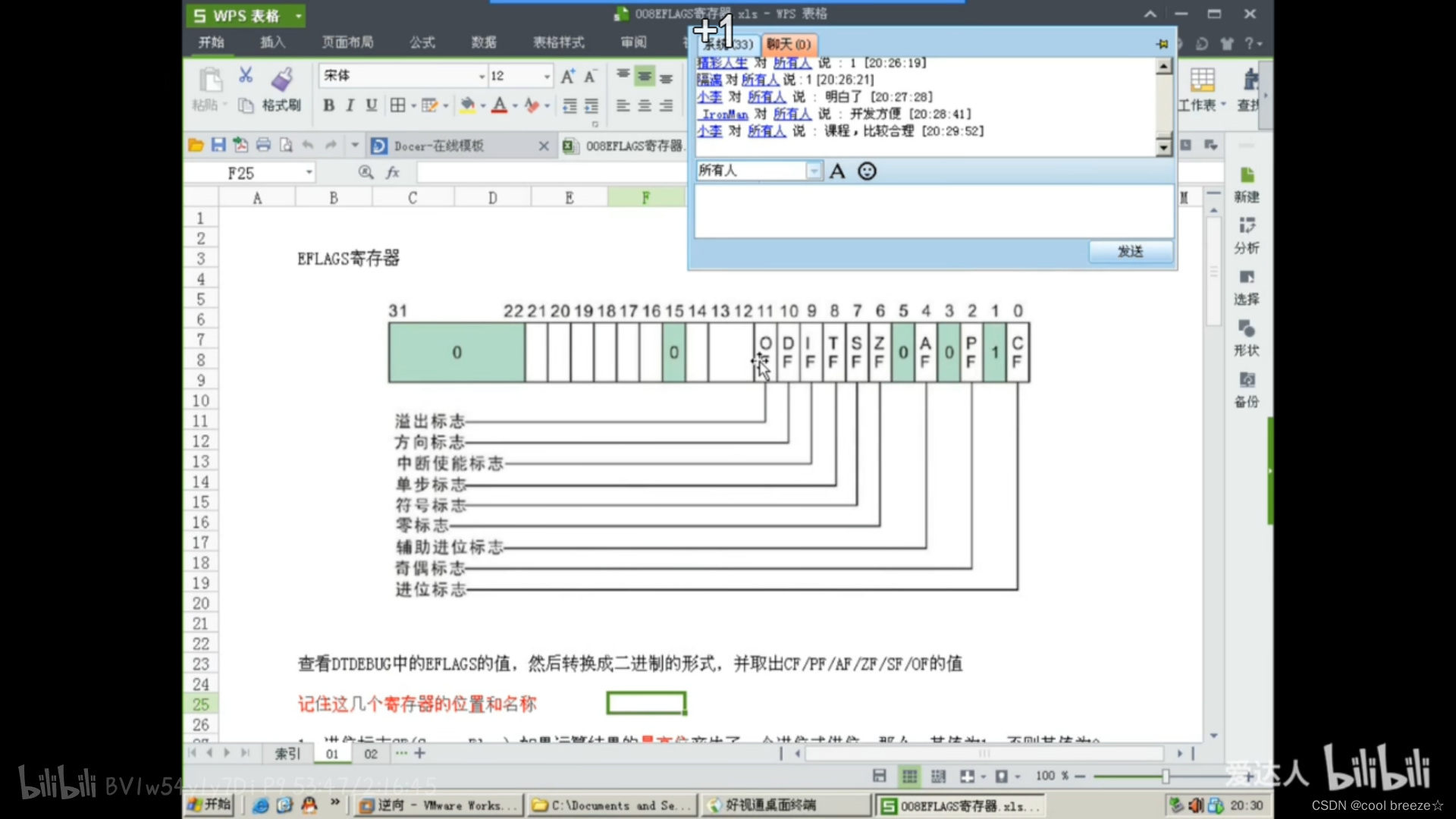
Task: Click the 小李 username link saying 明白了
Action: 710,97
